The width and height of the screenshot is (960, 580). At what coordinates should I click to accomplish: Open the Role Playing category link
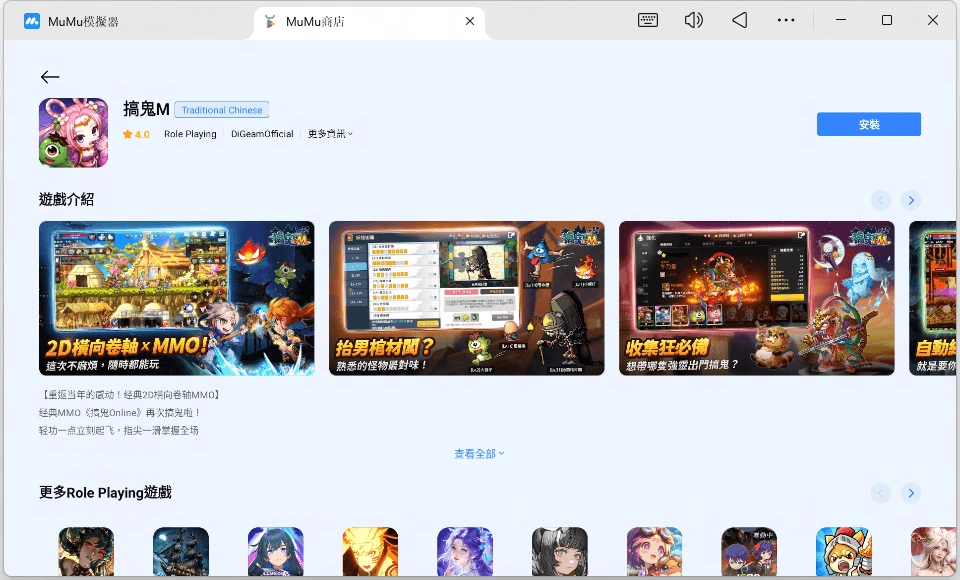pos(190,134)
